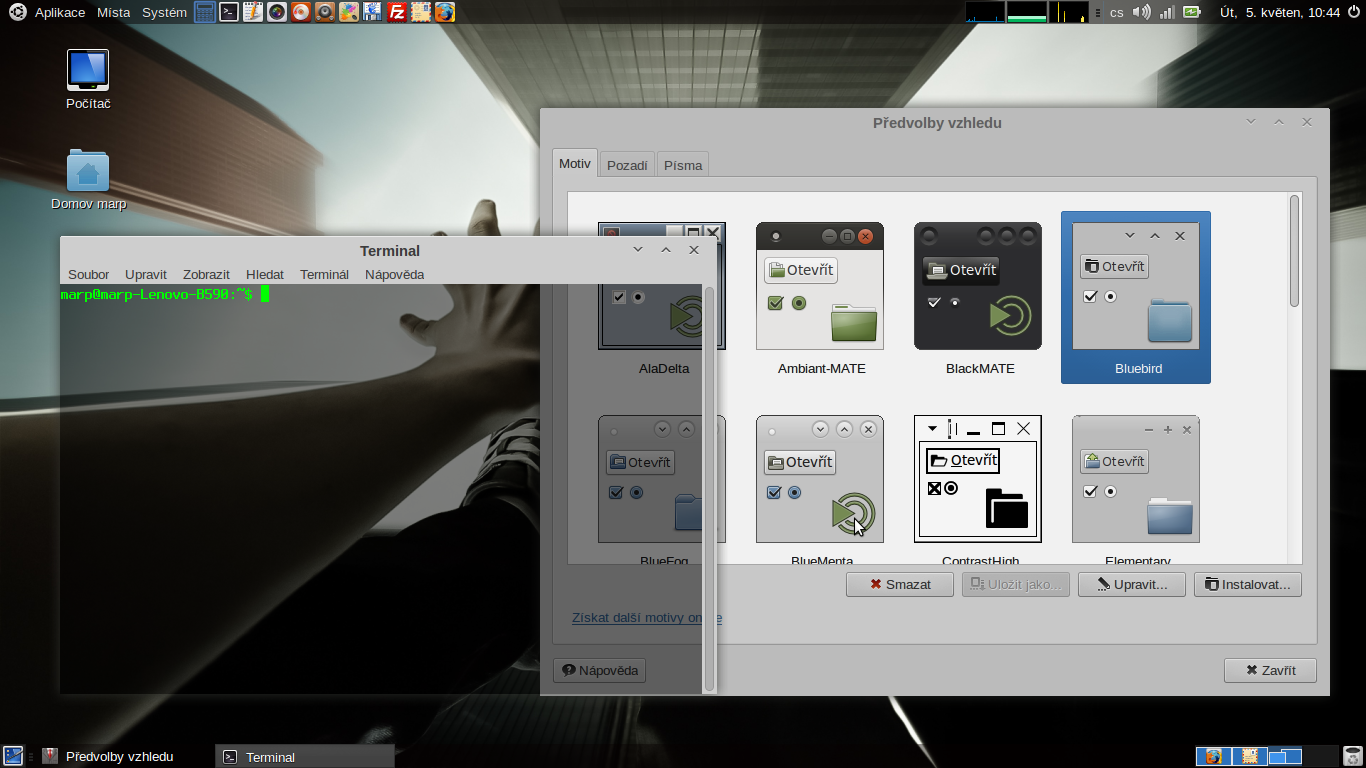1366x768 pixels.
Task: Open the terminal launcher in the top panel
Action: coord(229,12)
